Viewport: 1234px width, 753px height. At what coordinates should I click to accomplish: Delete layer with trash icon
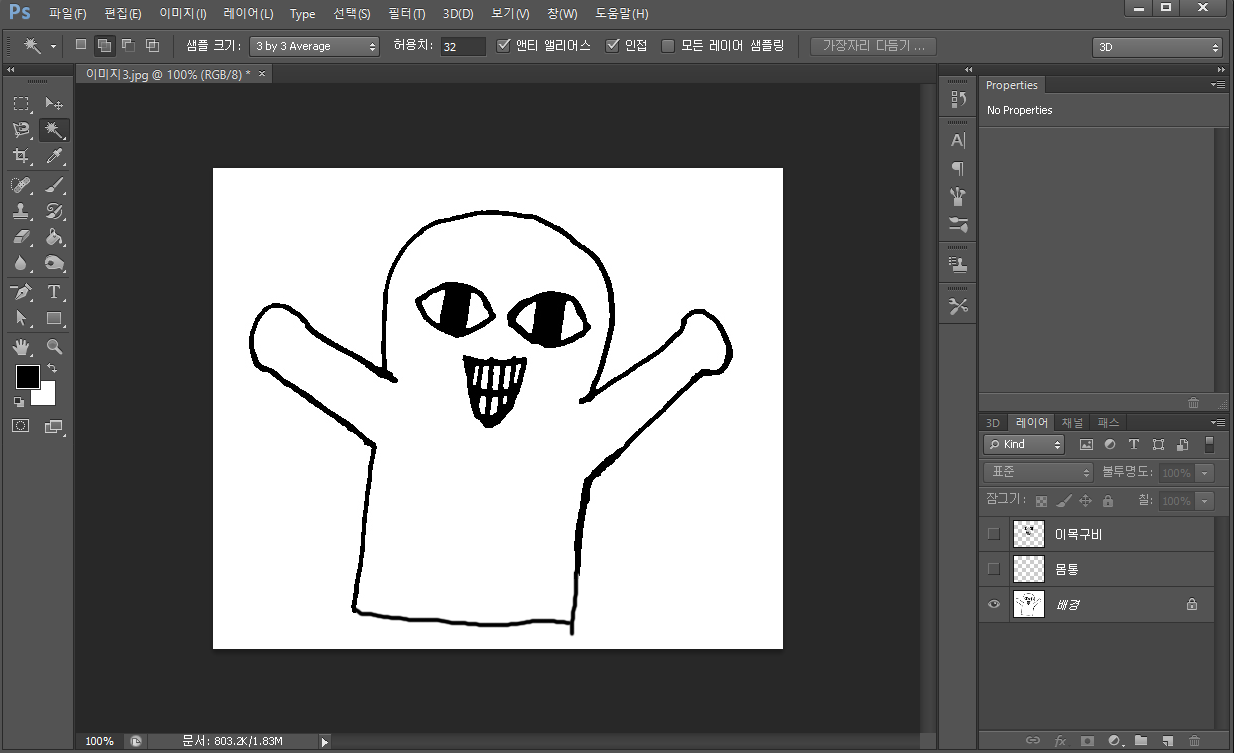click(1193, 741)
